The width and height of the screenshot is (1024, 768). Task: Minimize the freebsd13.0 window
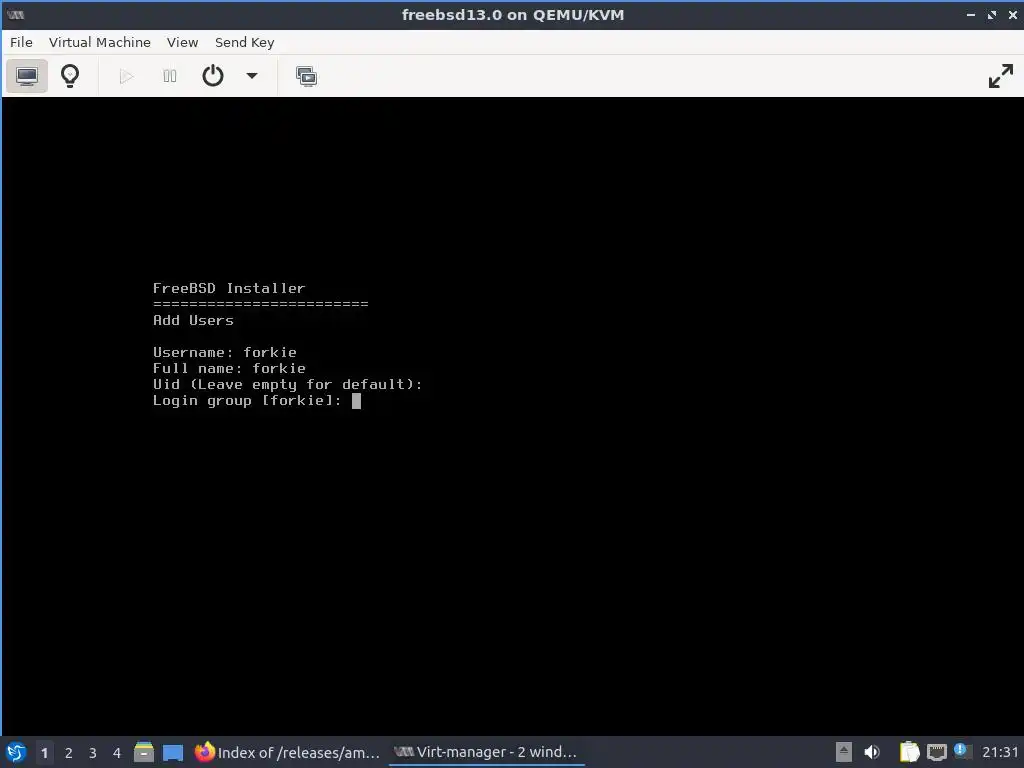970,14
